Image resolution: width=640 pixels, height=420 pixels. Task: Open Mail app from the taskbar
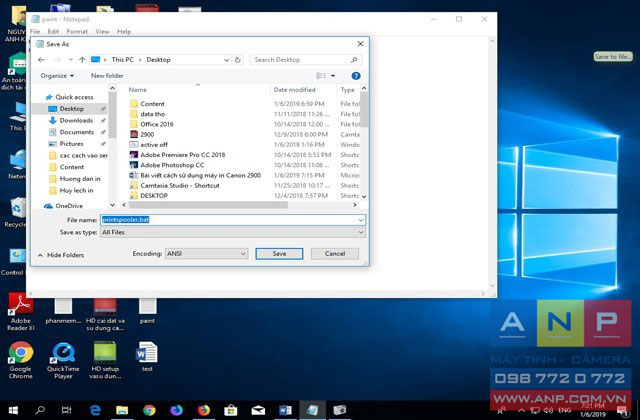pyautogui.click(x=258, y=410)
